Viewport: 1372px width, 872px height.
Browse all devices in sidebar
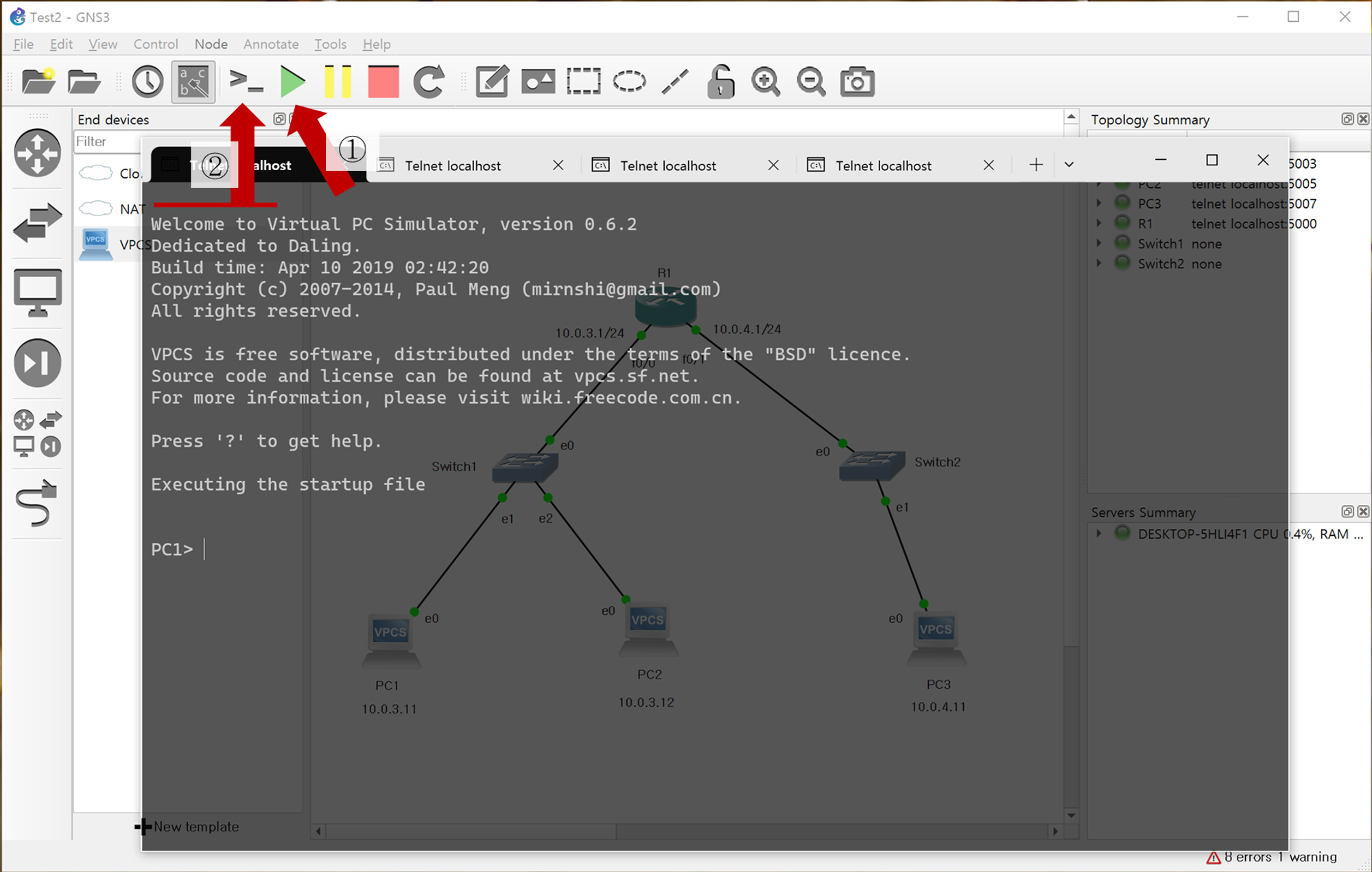click(x=38, y=434)
